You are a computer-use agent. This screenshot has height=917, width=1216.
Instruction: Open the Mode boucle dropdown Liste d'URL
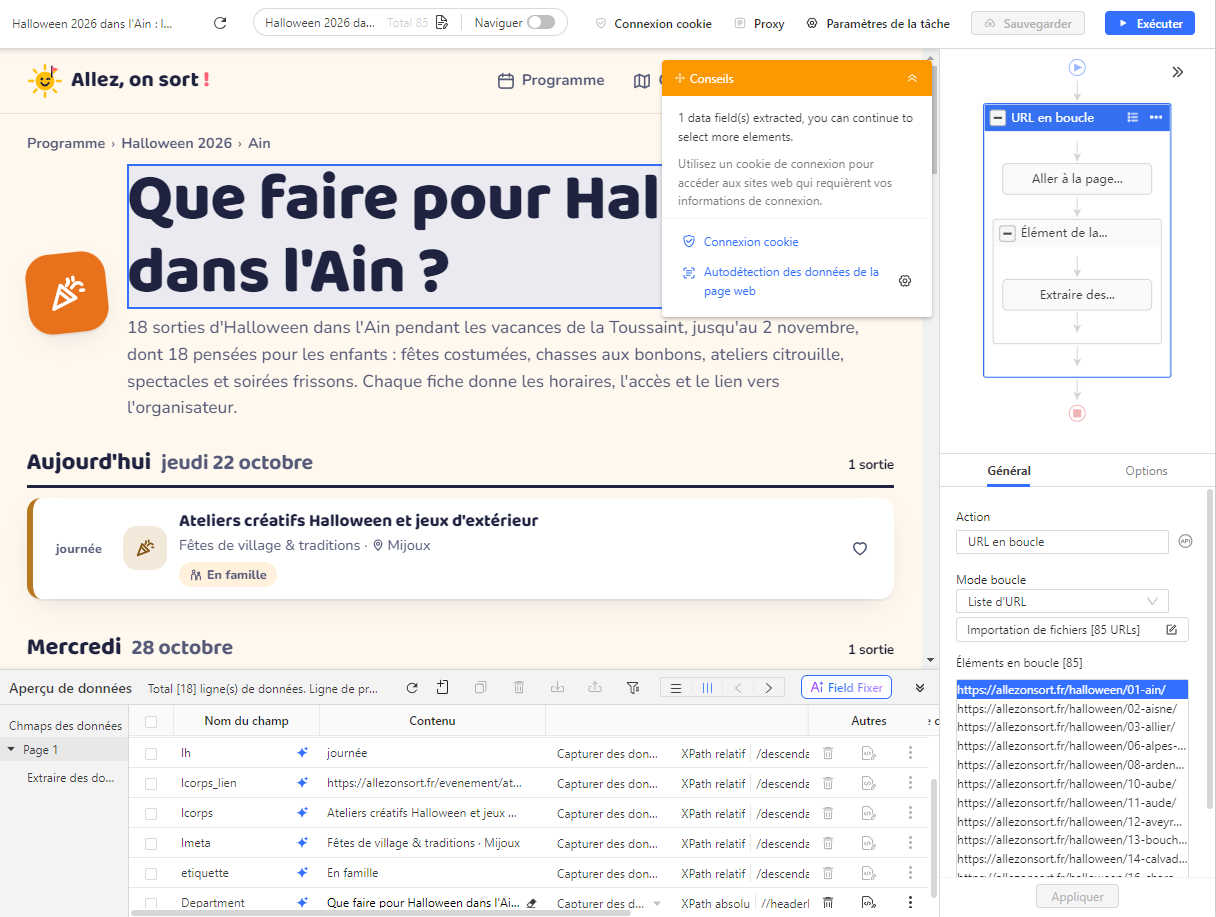[1062, 602]
